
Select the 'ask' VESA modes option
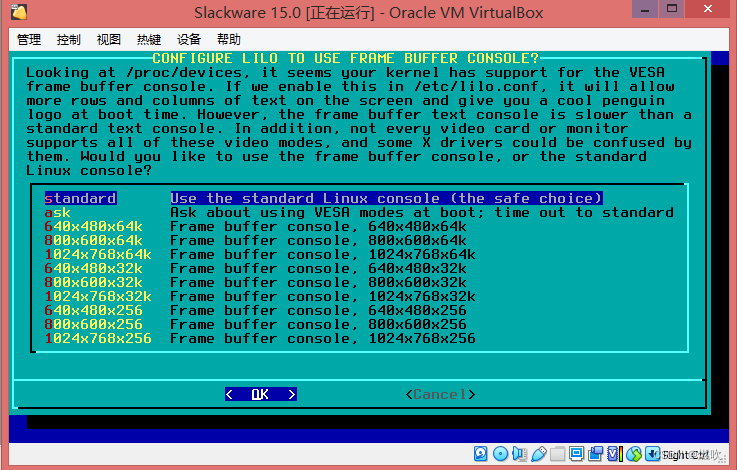(359, 212)
